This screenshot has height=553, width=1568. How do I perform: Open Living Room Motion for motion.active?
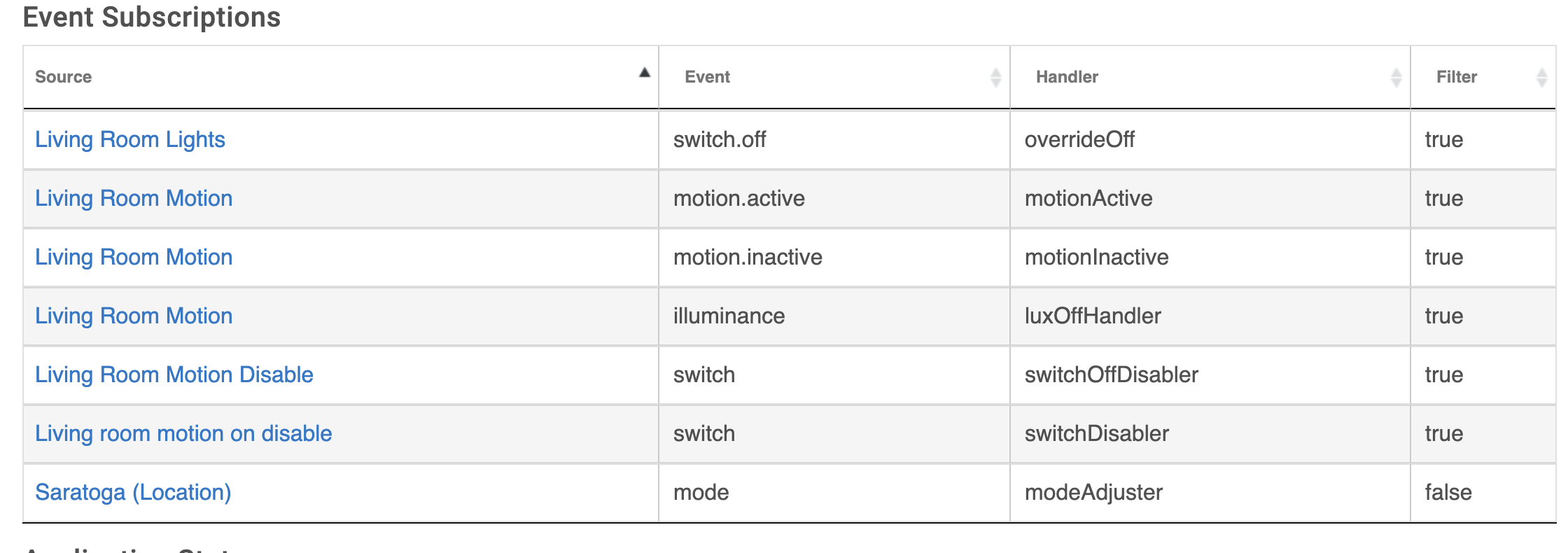click(x=134, y=198)
